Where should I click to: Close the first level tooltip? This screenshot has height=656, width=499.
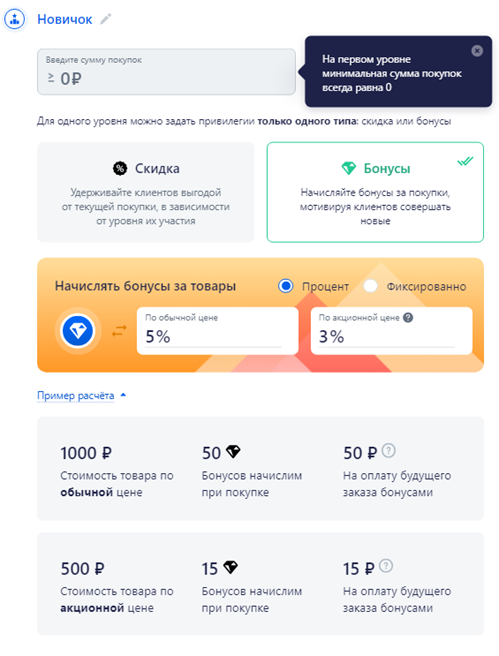[x=477, y=51]
